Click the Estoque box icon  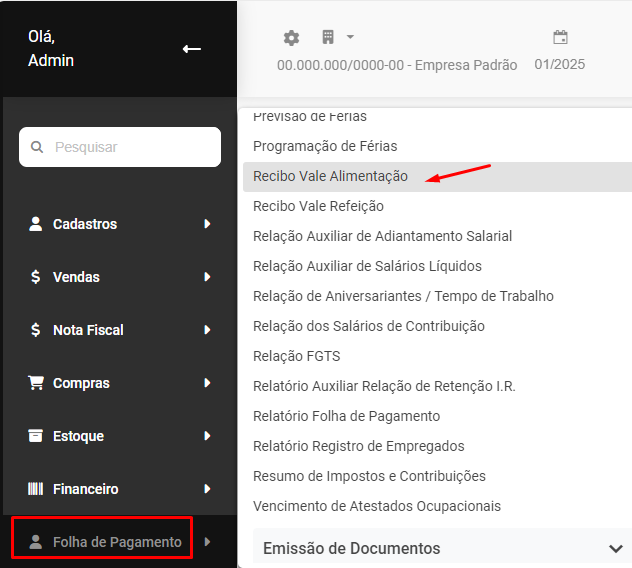pos(35,436)
